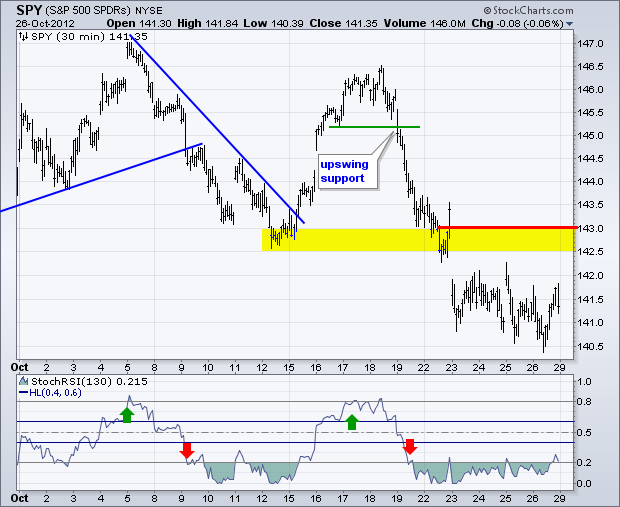Click the Close 141.35 value

343,24
